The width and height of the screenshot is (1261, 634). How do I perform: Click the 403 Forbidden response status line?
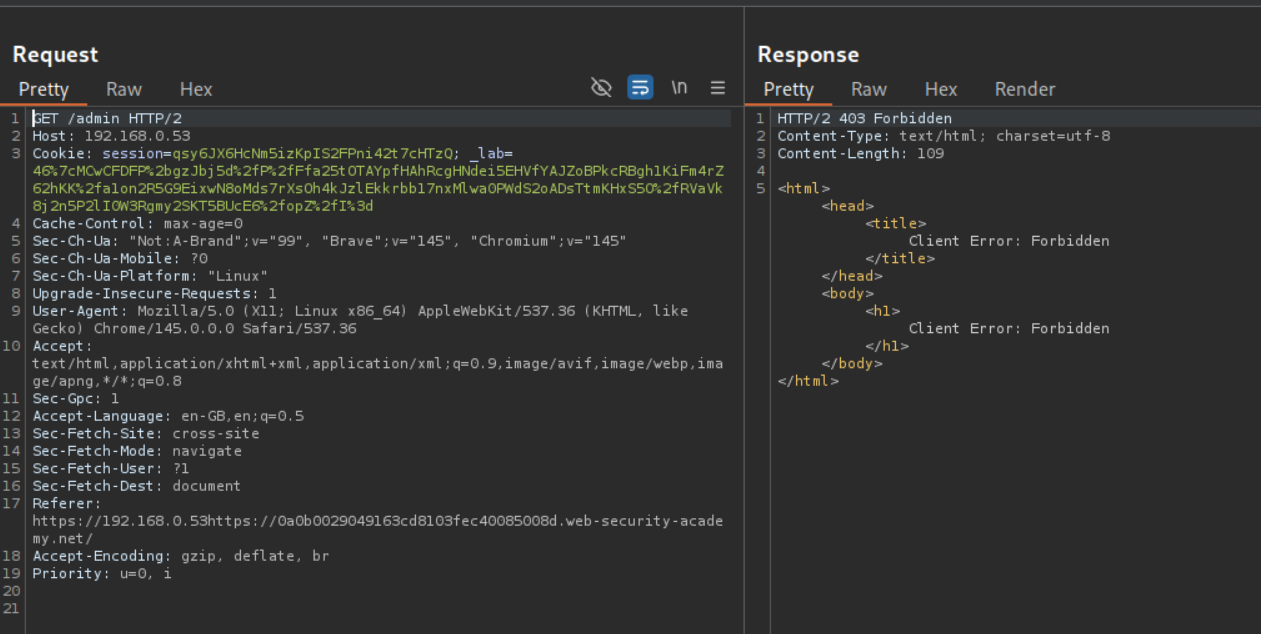point(864,119)
